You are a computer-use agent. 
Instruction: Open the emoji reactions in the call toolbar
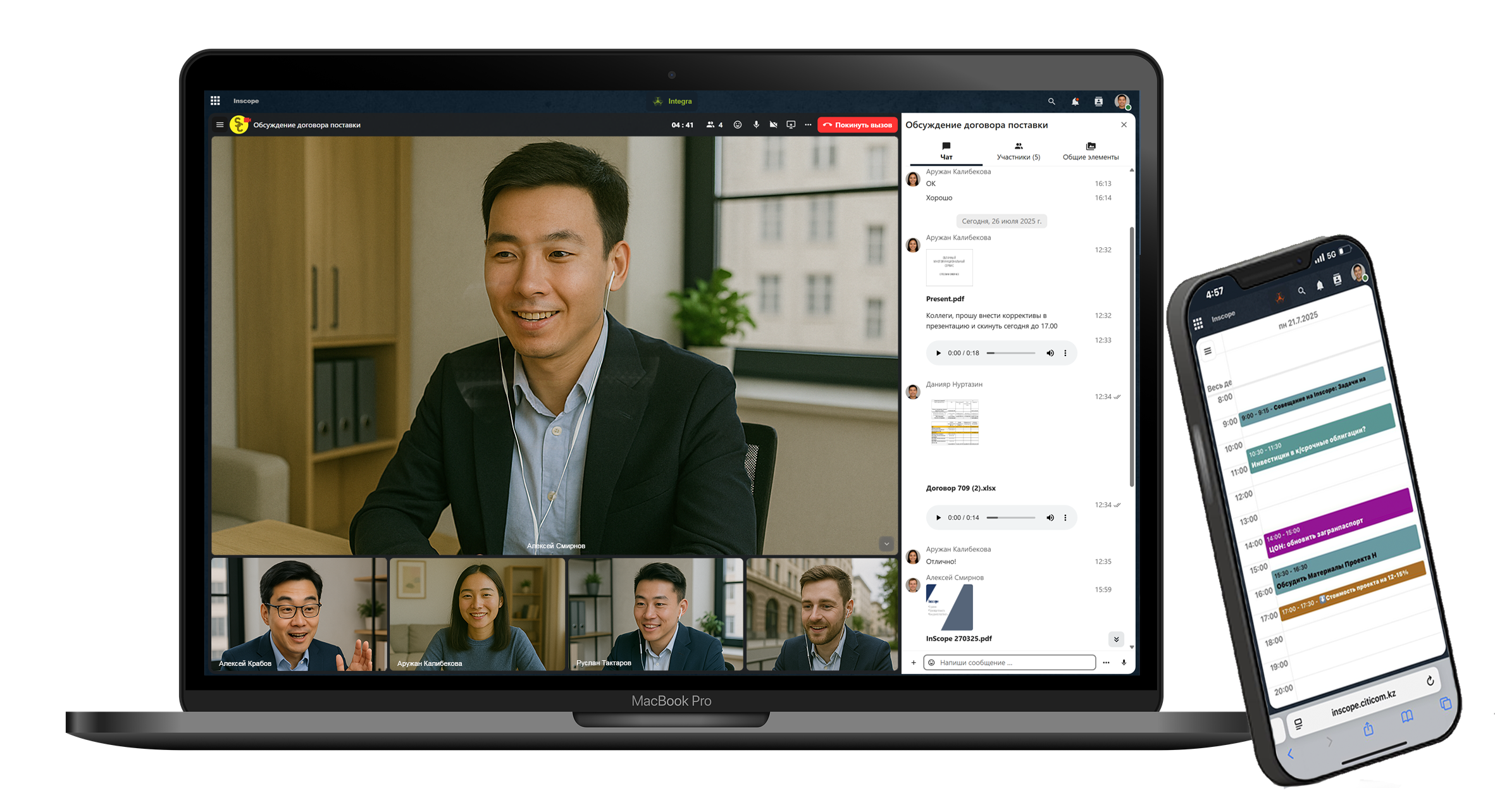coord(737,125)
